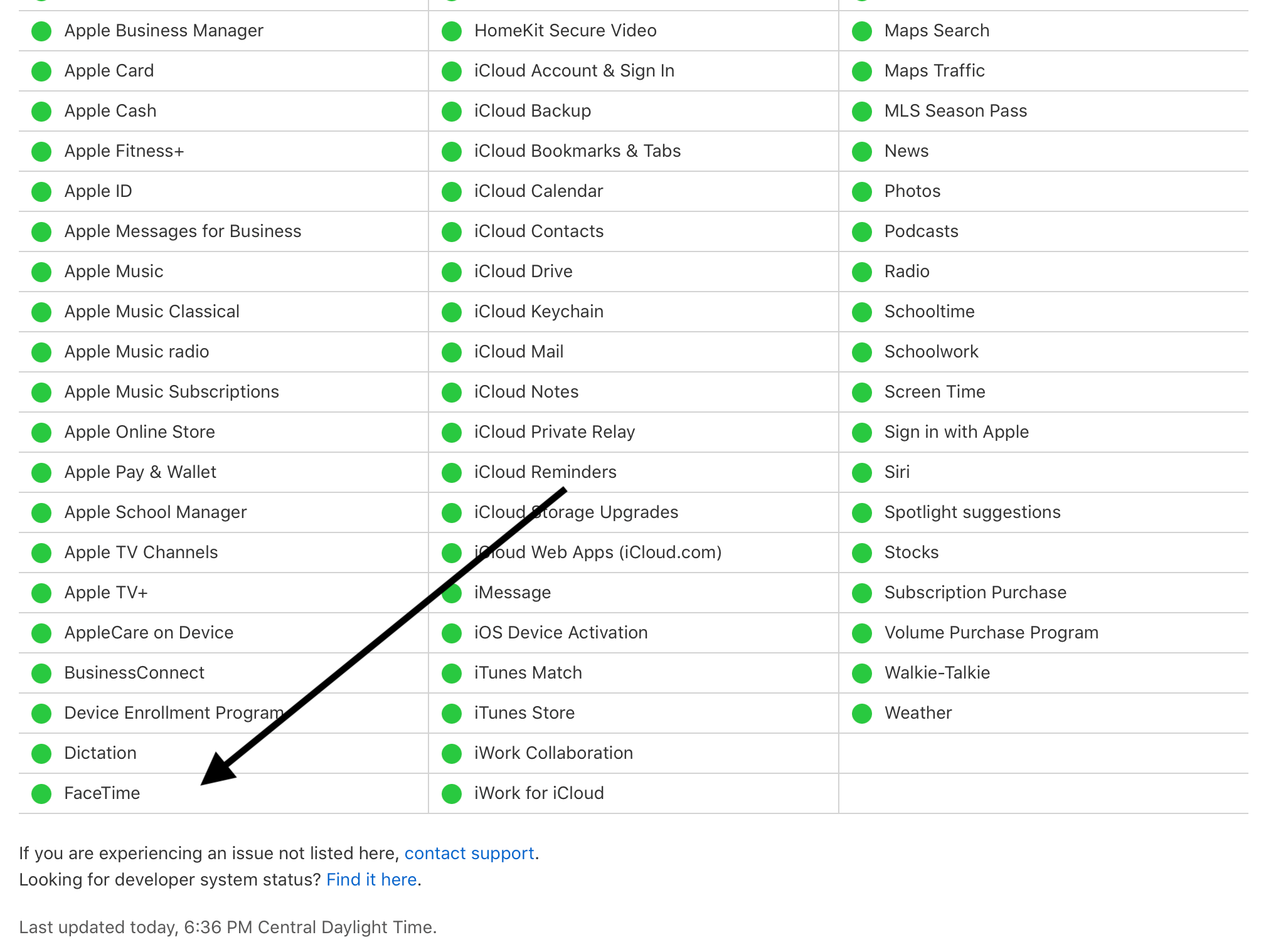
Task: Click the green status dot beside Apple ID
Action: 41,192
